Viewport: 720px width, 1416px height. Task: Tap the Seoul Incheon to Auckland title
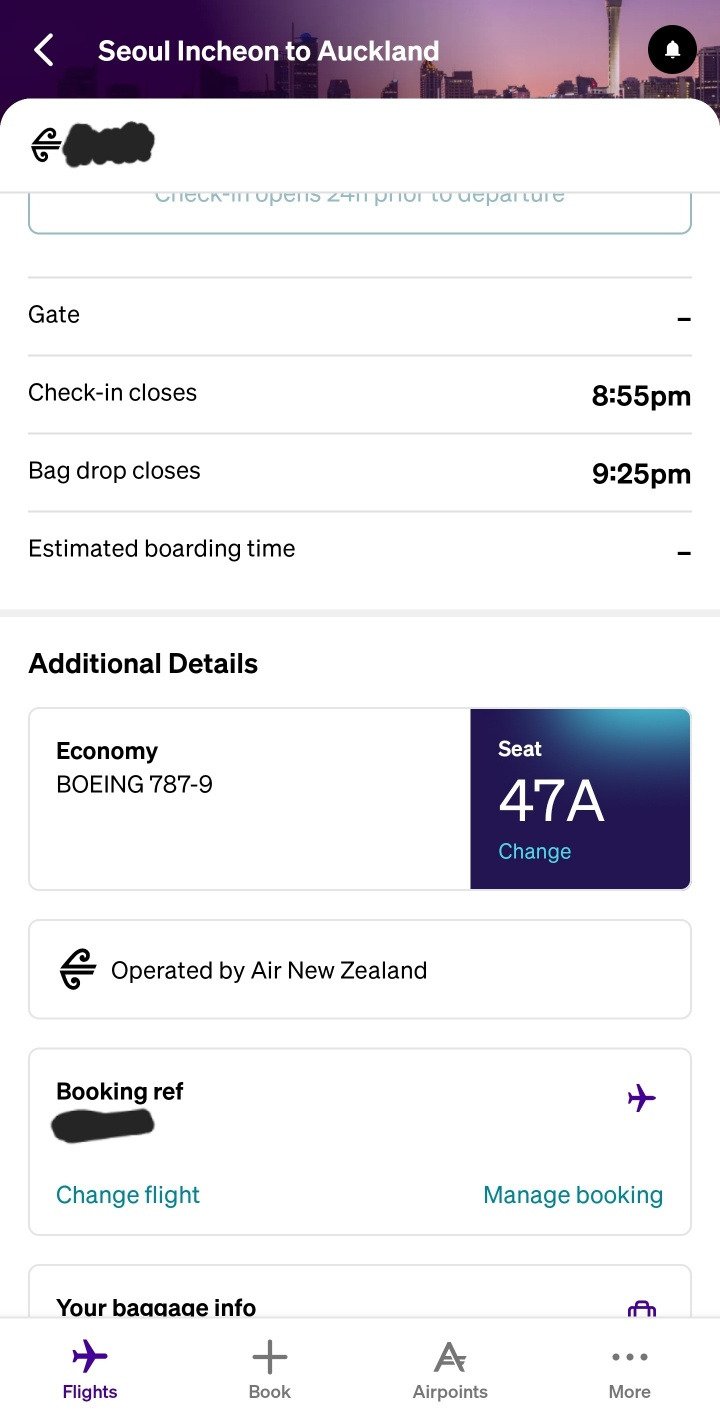pyautogui.click(x=269, y=51)
